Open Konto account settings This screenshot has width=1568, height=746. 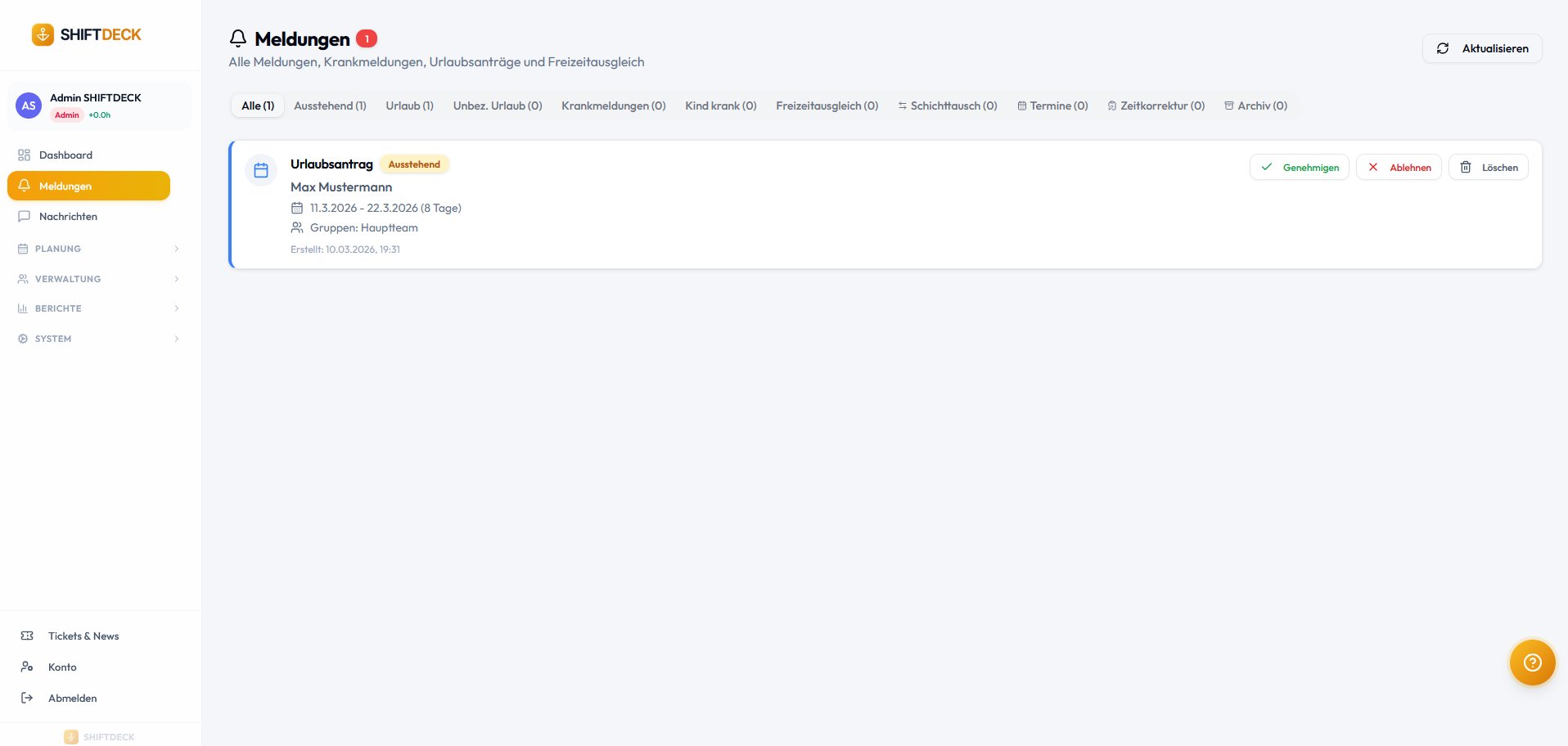pos(62,667)
